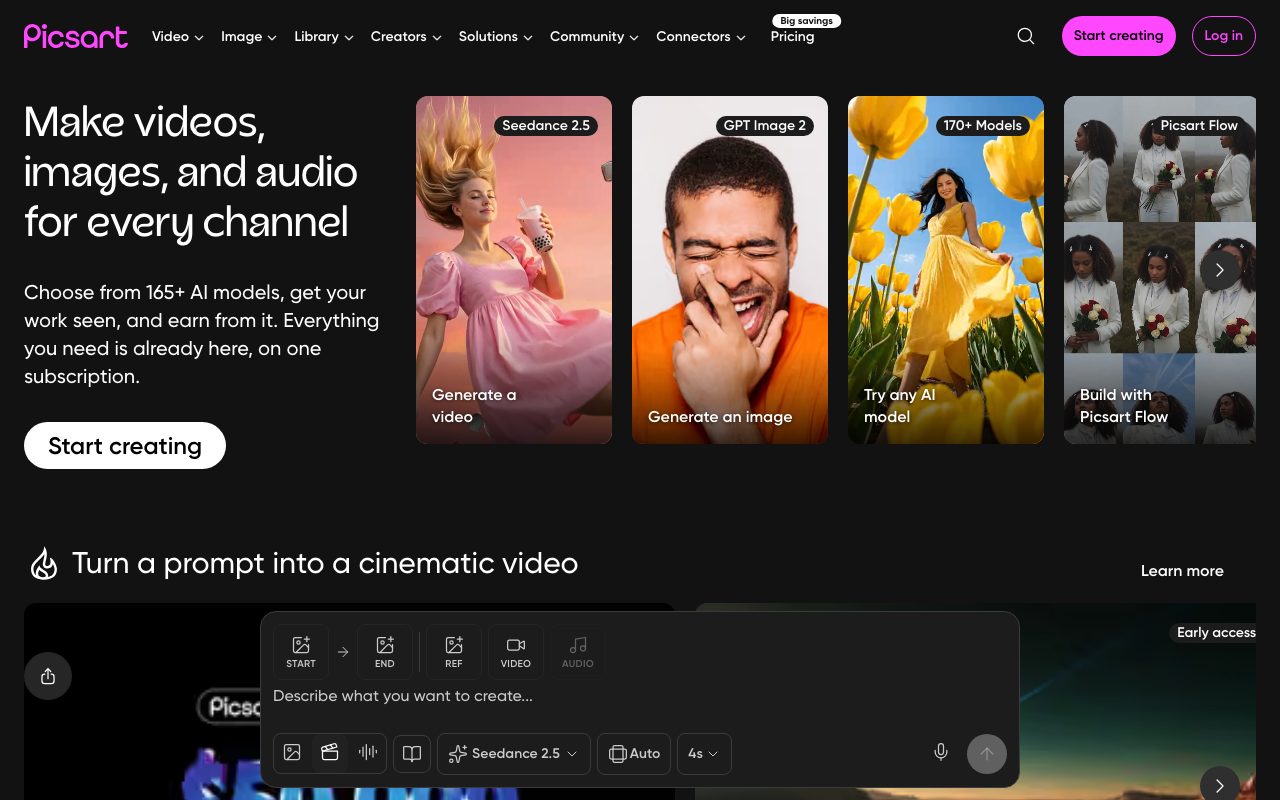1280x800 pixels.
Task: Expand the Solutions menu
Action: tap(496, 36)
